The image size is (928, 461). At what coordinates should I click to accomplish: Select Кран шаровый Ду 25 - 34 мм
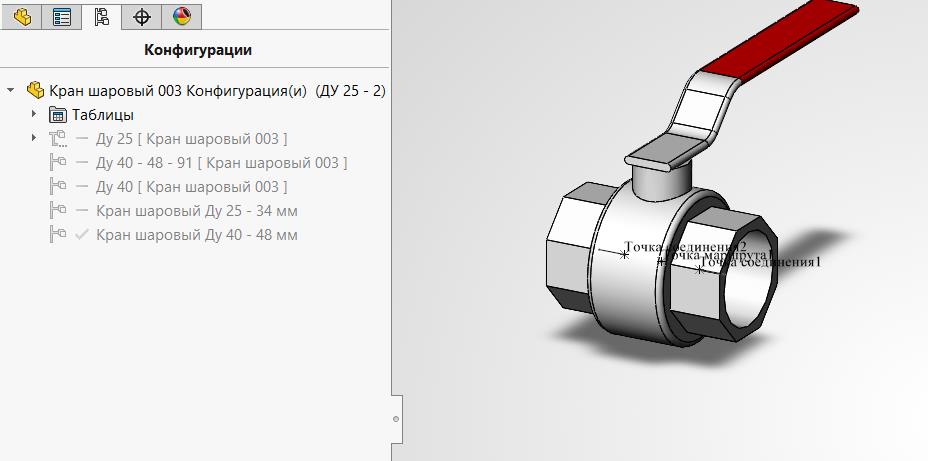196,211
